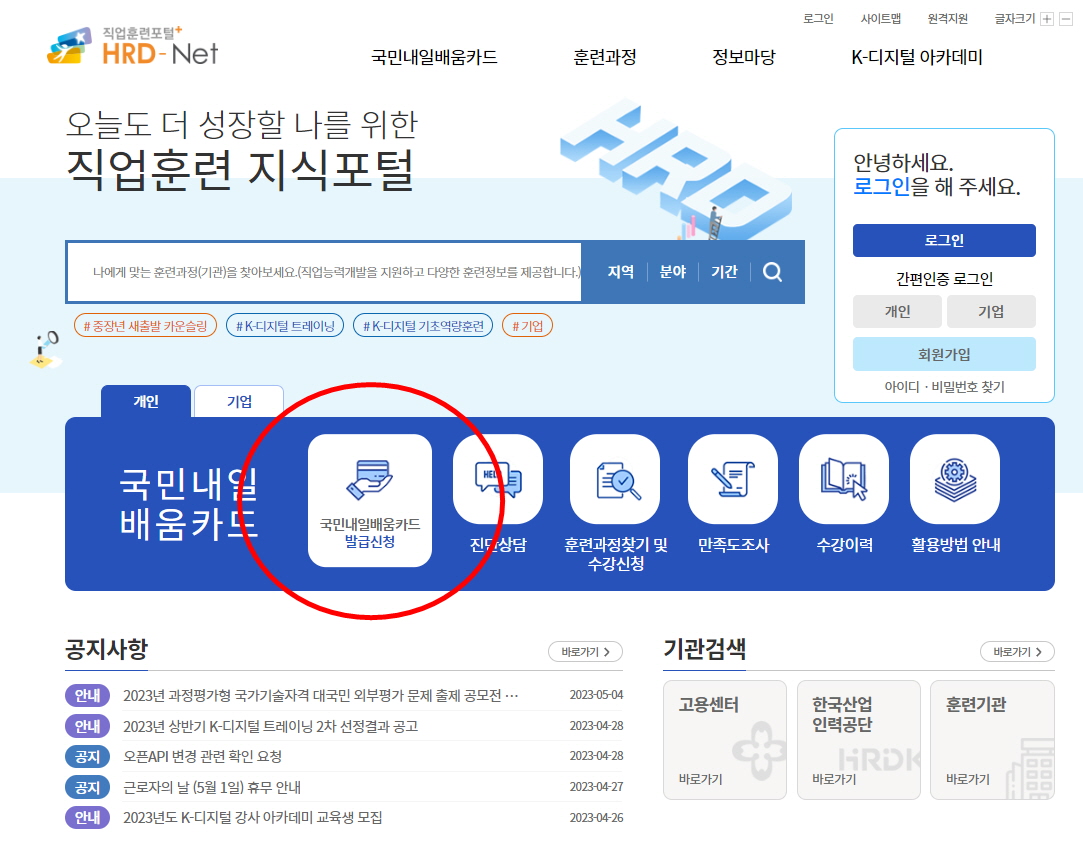
Task: Open notice K-디지털 강사 아카데미 교육생 모집
Action: [253, 818]
